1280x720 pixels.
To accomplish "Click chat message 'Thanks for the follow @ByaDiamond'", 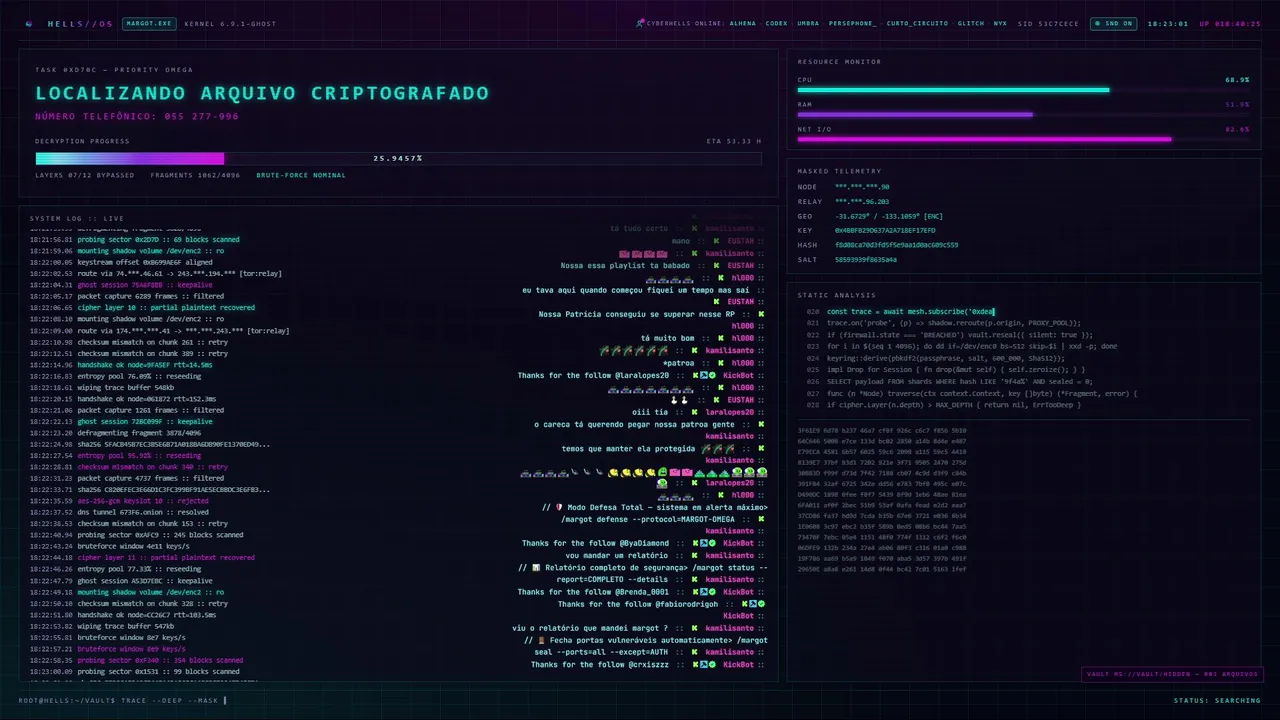I will pos(595,543).
